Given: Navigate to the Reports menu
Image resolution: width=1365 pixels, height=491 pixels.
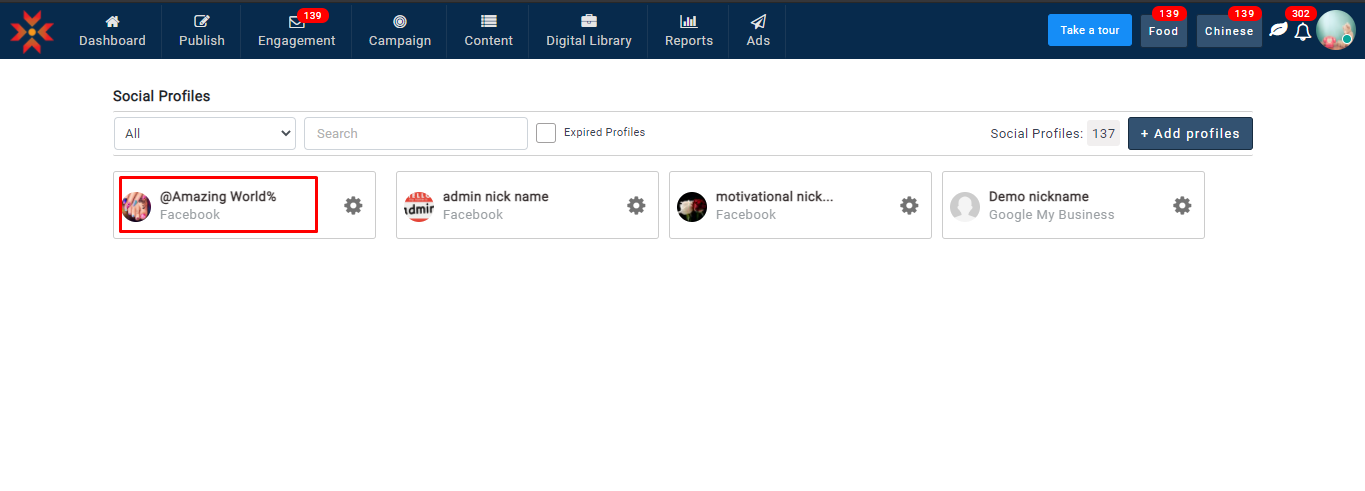Looking at the screenshot, I should tap(688, 31).
